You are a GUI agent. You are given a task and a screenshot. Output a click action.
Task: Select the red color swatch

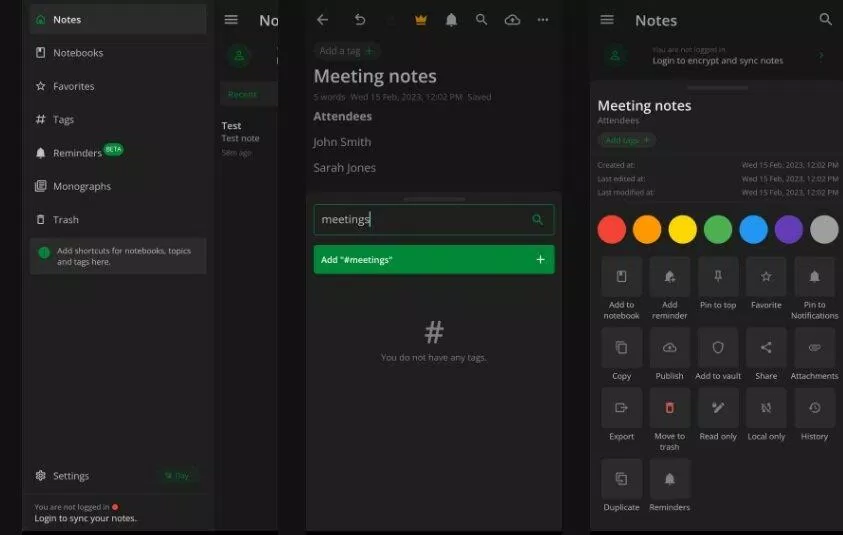tap(612, 229)
